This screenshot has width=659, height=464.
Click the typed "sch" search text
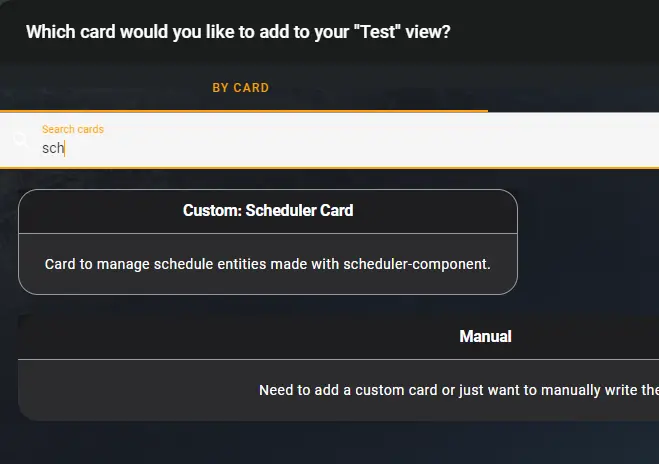(52, 148)
